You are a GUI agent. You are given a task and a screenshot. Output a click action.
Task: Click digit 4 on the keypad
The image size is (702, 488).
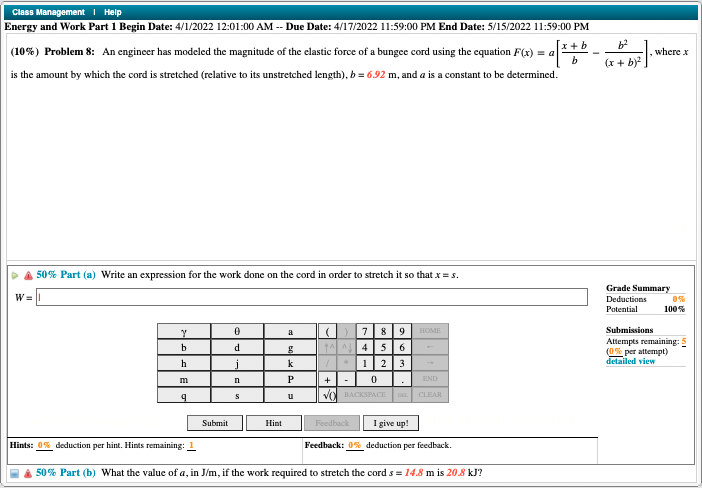365,347
